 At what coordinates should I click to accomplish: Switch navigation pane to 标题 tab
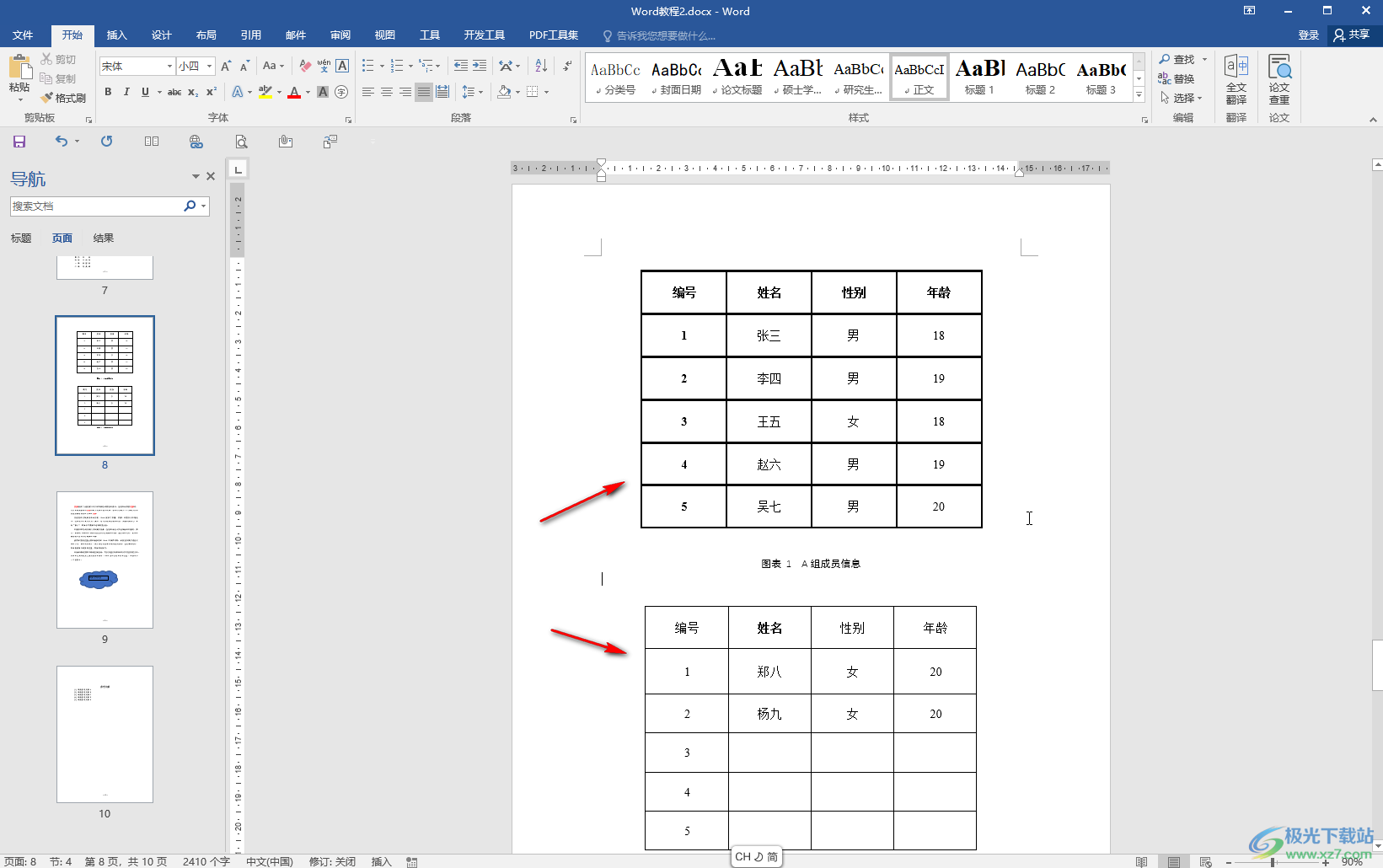21,238
